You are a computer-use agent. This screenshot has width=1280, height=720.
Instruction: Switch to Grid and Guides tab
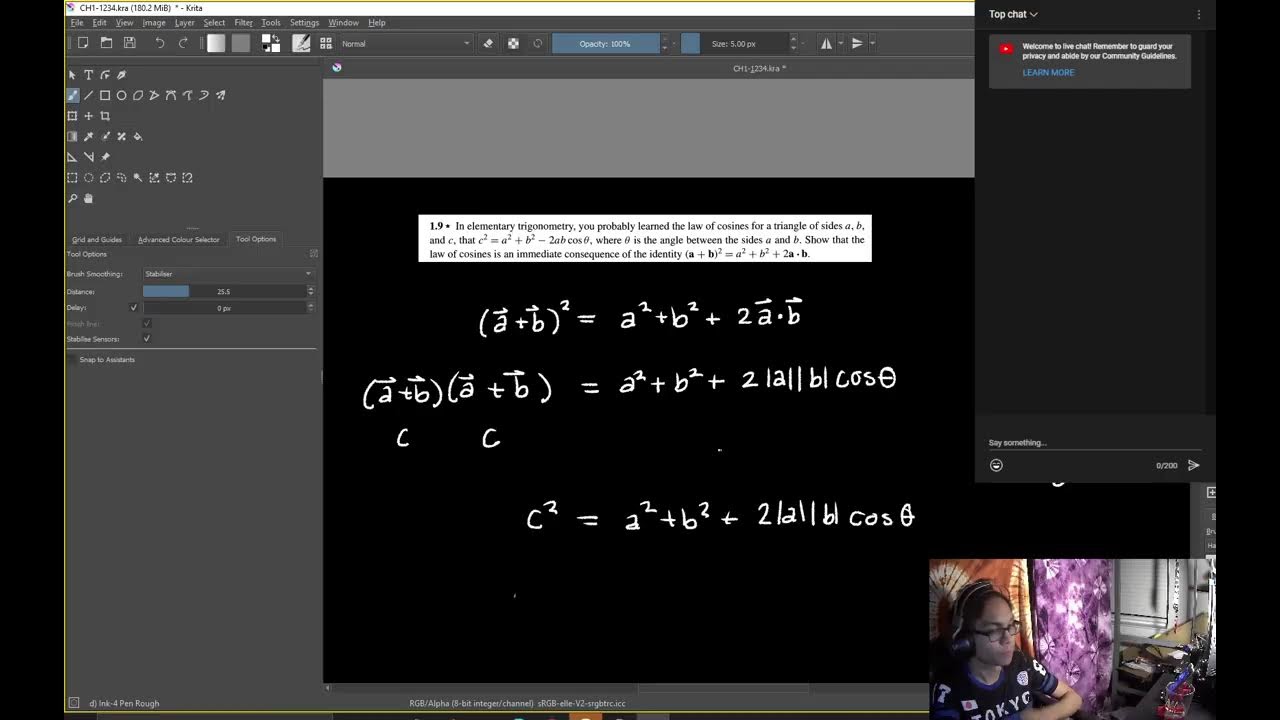pyautogui.click(x=97, y=240)
